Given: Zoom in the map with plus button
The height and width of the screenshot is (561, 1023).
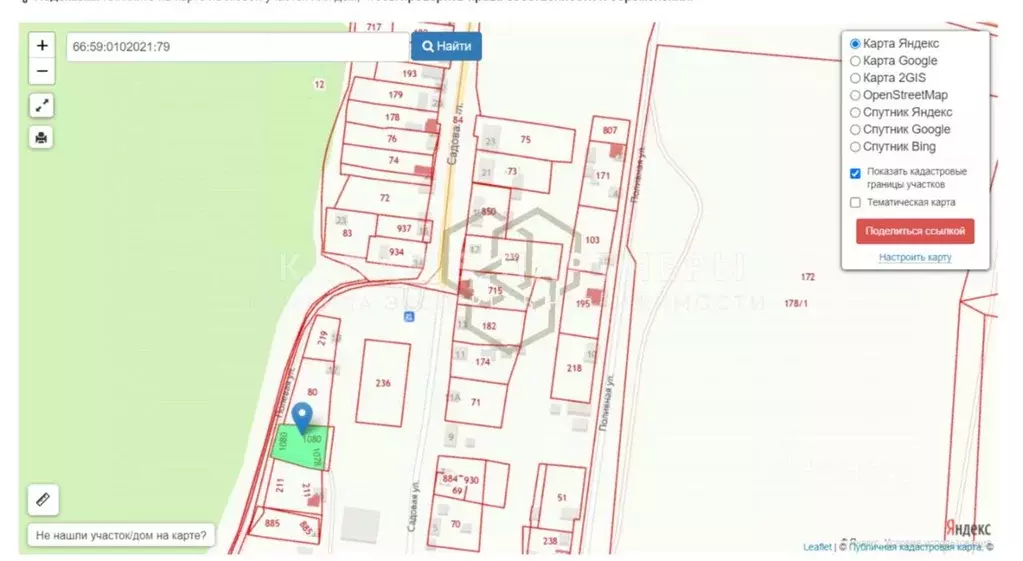Looking at the screenshot, I should point(42,46).
